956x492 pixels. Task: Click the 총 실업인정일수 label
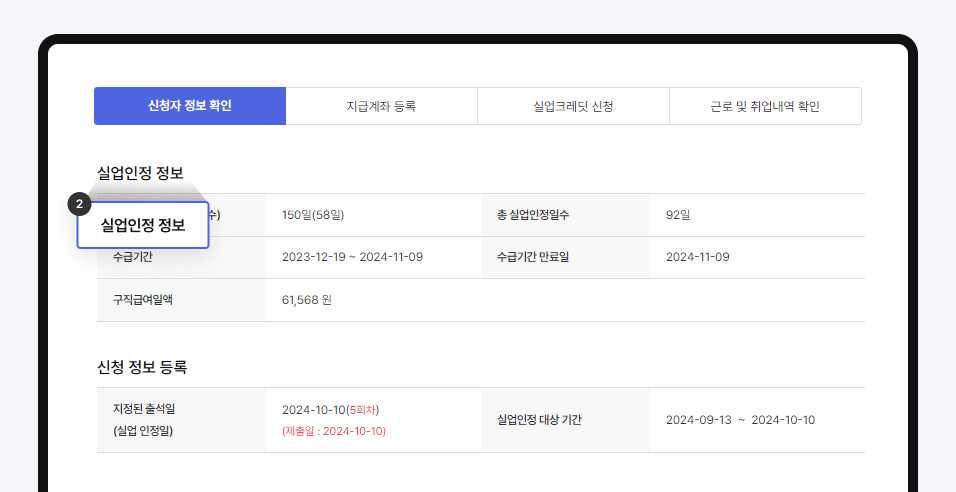pyautogui.click(x=533, y=215)
